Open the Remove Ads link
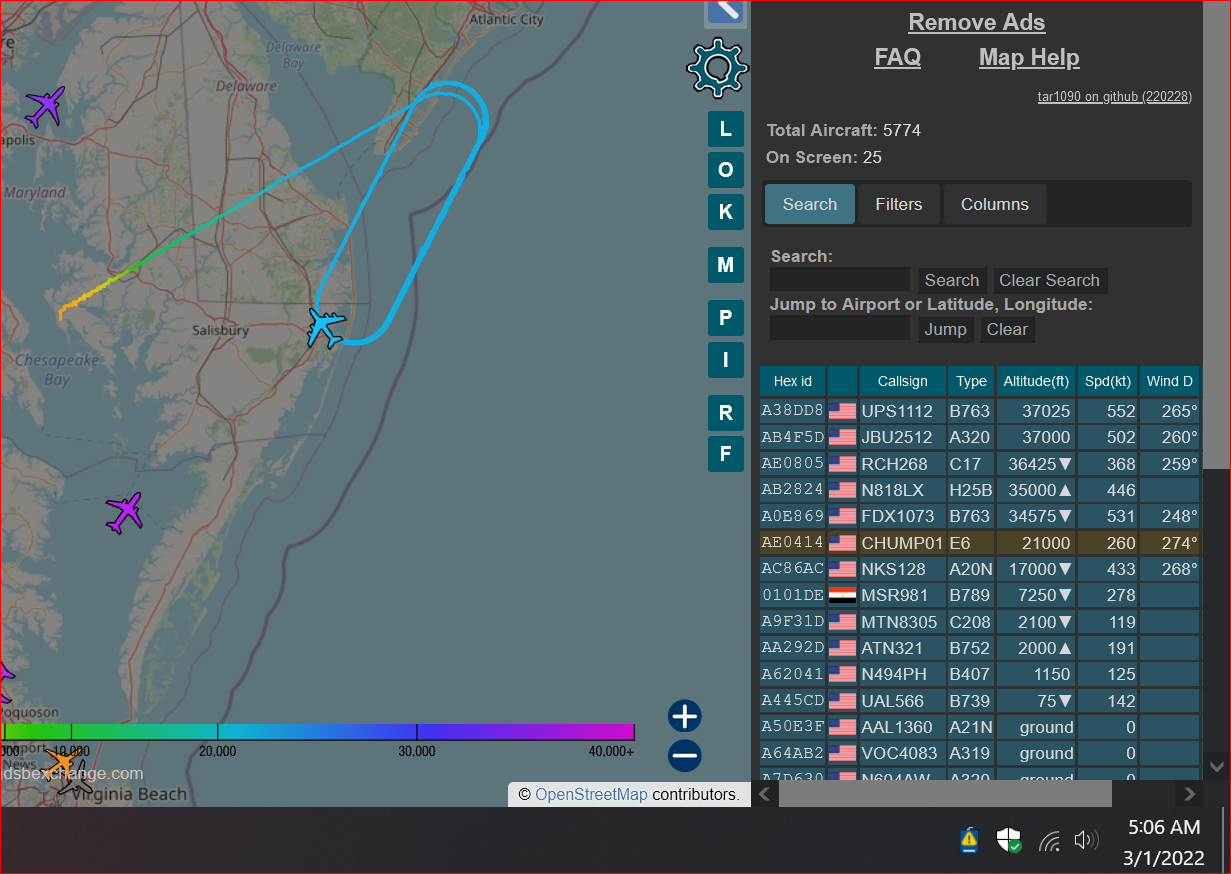 [x=977, y=22]
